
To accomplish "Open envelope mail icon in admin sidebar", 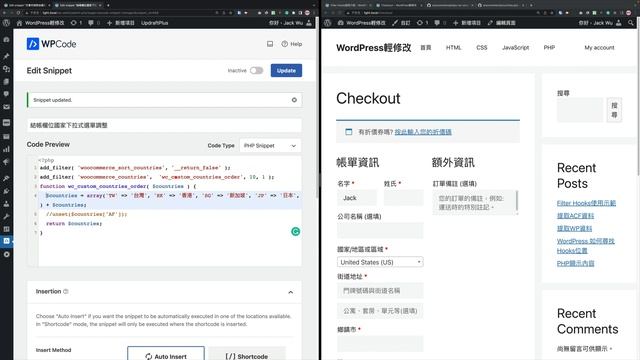I will tap(6, 107).
